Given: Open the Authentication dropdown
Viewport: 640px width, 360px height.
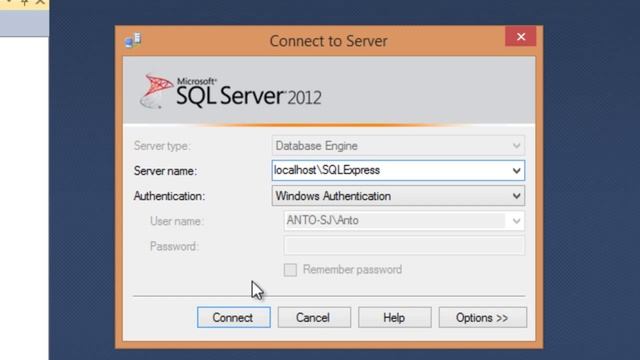Looking at the screenshot, I should tap(398, 196).
